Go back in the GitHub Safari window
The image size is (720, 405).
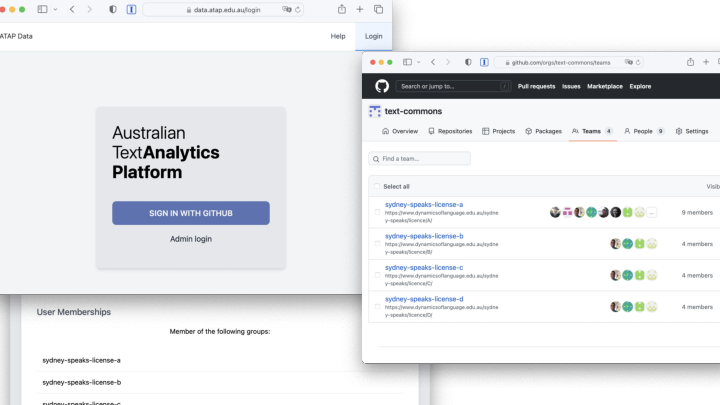433,62
